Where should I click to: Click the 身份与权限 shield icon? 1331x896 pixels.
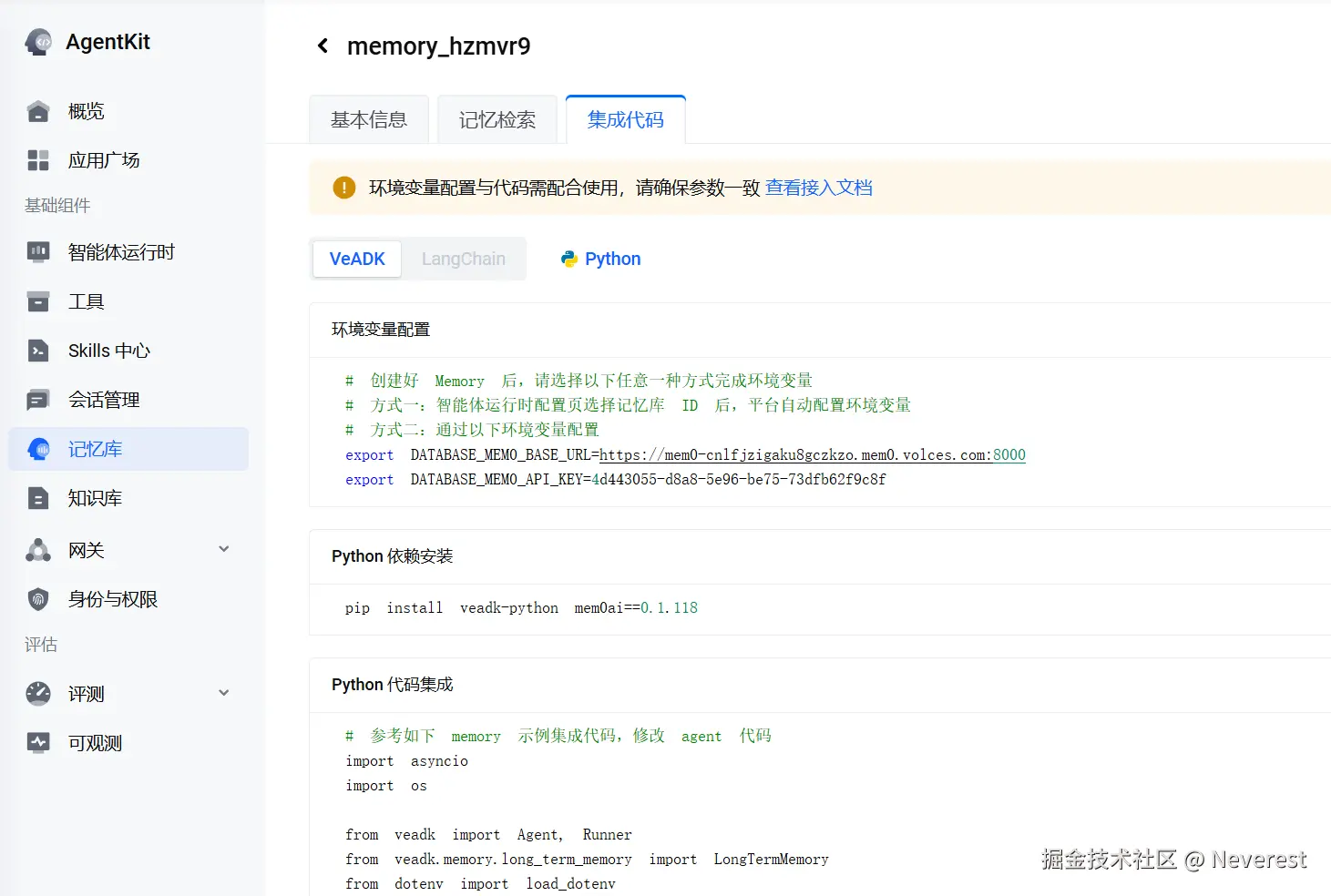point(38,599)
